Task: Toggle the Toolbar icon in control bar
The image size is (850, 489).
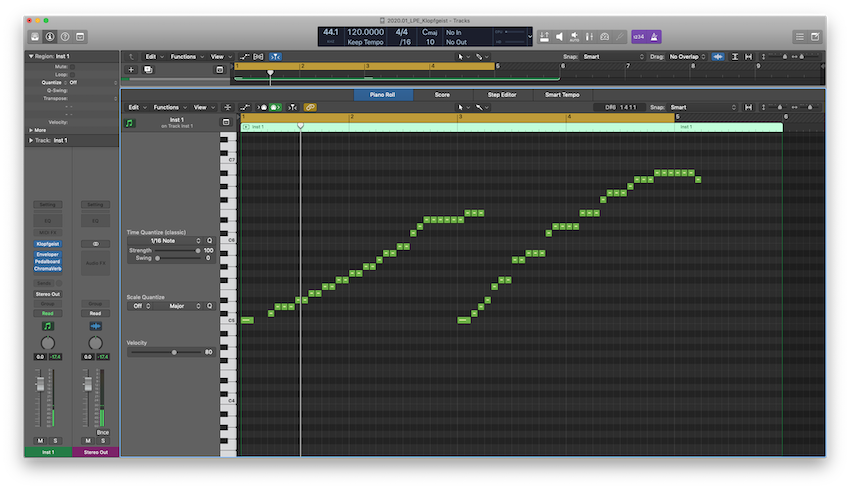Action: pyautogui.click(x=80, y=37)
